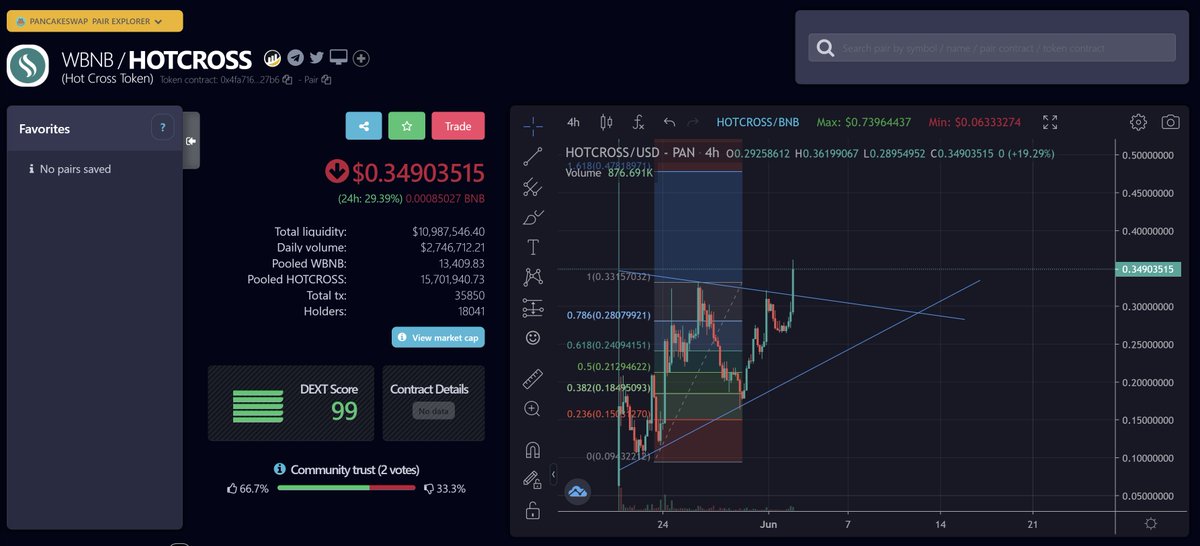Toggle lock all drawing tools
The image size is (1200, 546).
point(533,510)
